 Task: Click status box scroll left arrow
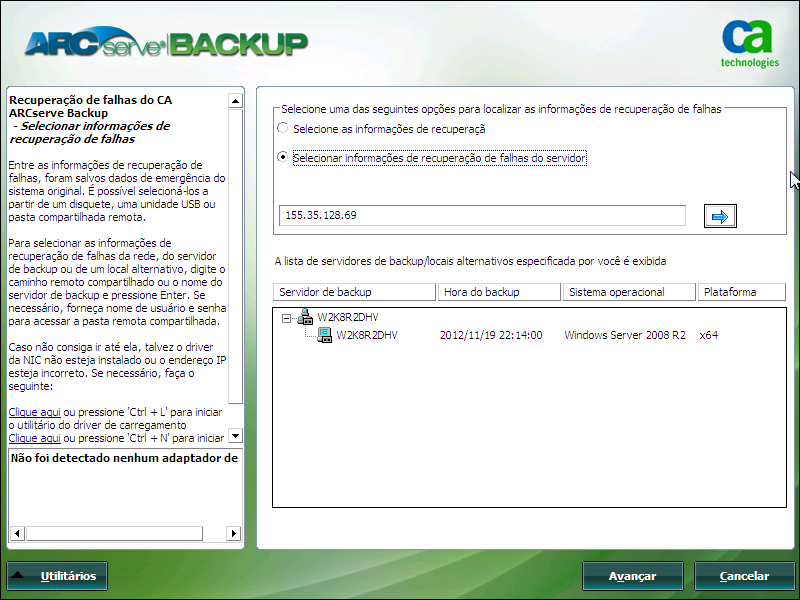coord(17,533)
